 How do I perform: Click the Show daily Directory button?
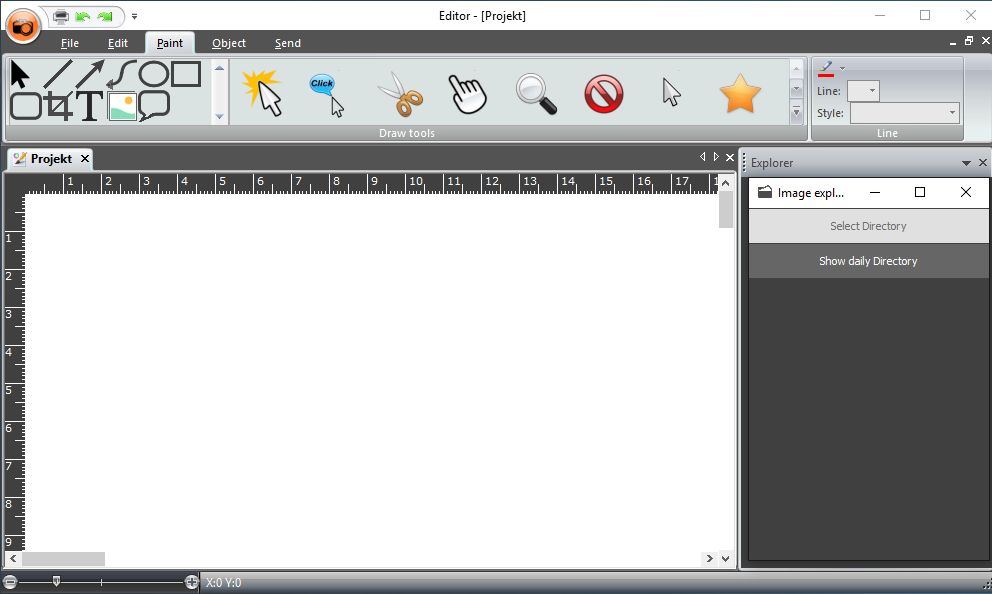(x=868, y=261)
